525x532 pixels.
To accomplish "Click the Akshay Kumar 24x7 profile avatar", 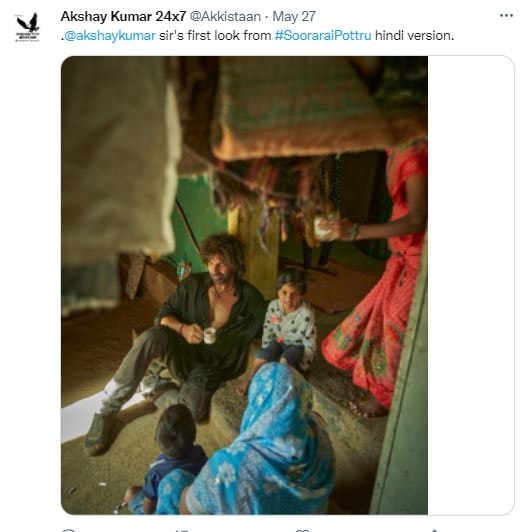I will tap(28, 27).
